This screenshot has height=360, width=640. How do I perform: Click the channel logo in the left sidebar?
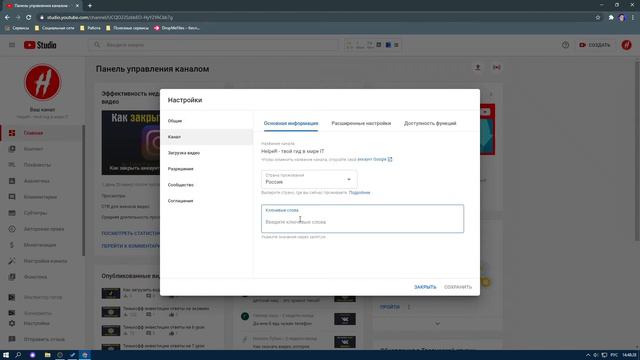[x=42, y=82]
